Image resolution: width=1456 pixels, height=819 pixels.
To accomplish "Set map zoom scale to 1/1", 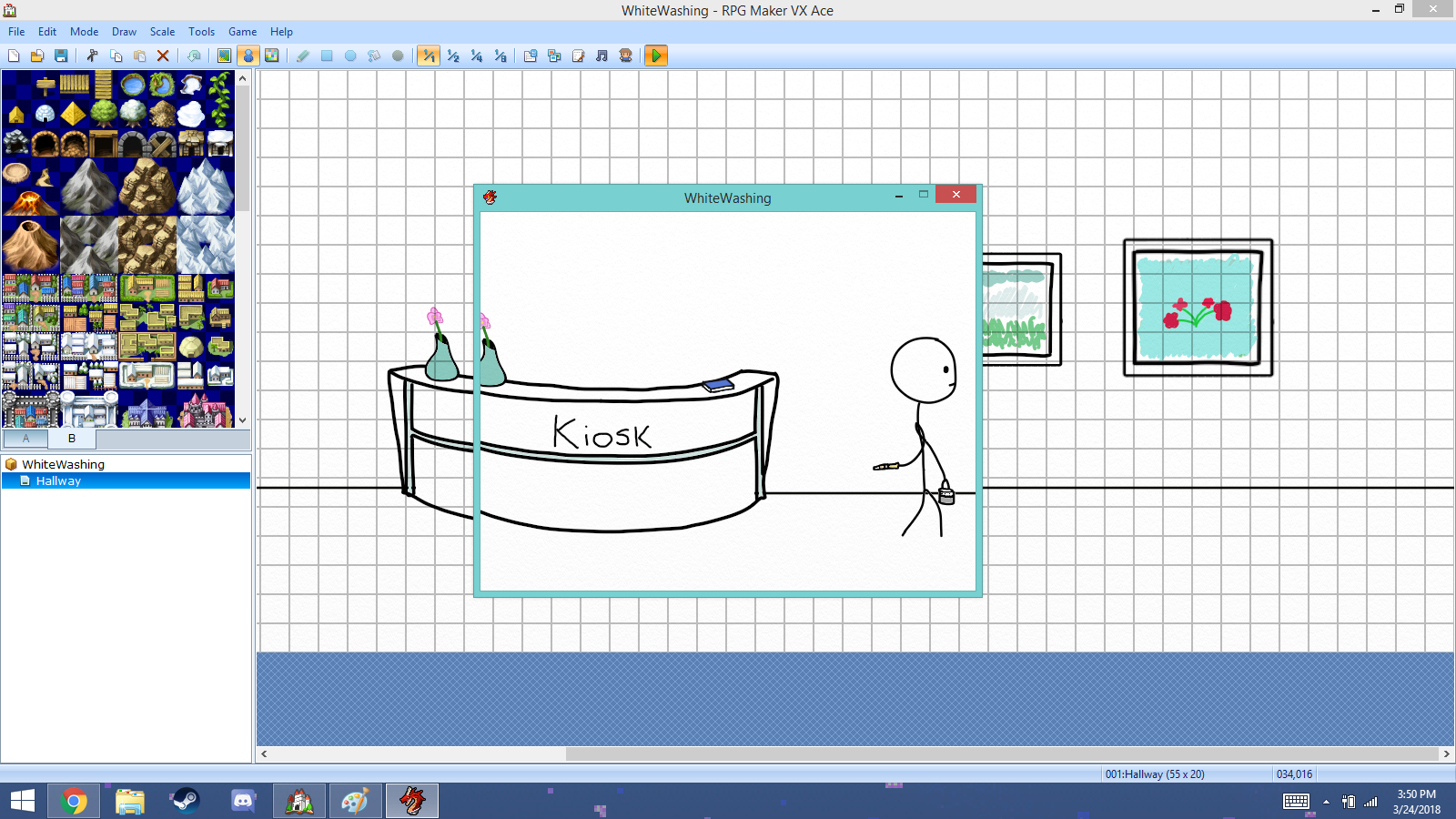I will [x=429, y=56].
